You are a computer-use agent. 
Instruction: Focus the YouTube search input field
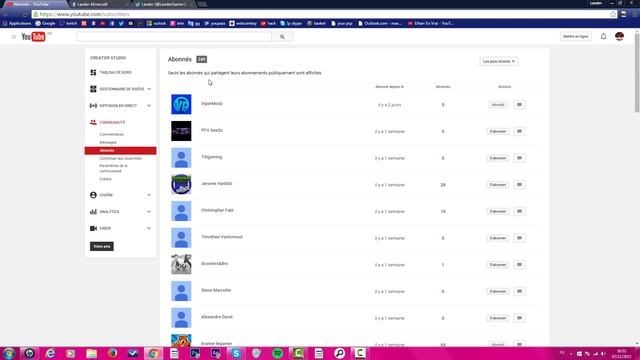pos(174,37)
